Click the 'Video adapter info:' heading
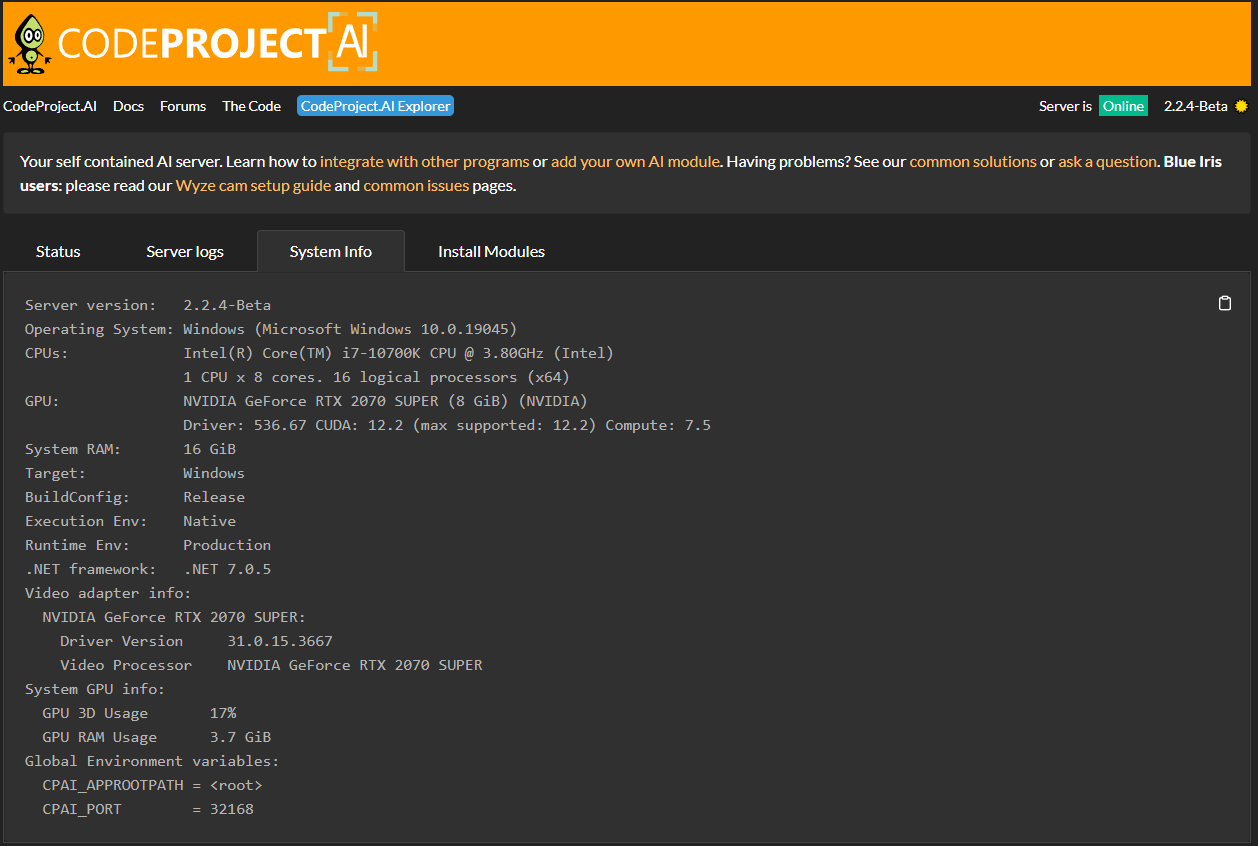1258x846 pixels. tap(108, 593)
